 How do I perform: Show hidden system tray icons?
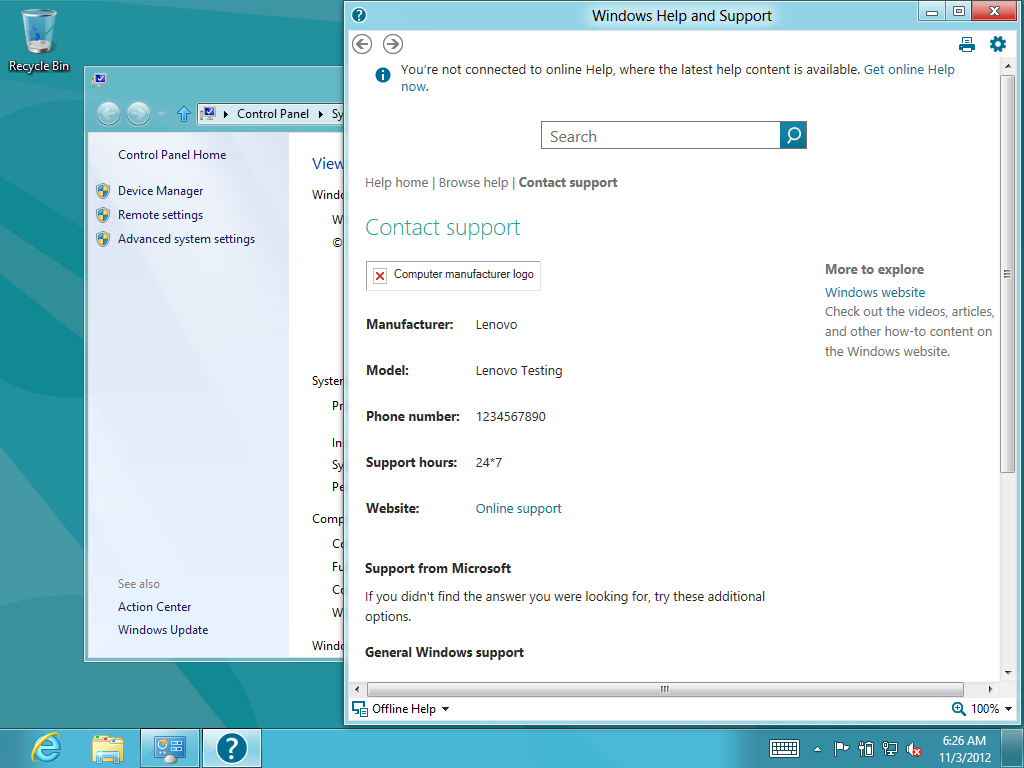817,748
